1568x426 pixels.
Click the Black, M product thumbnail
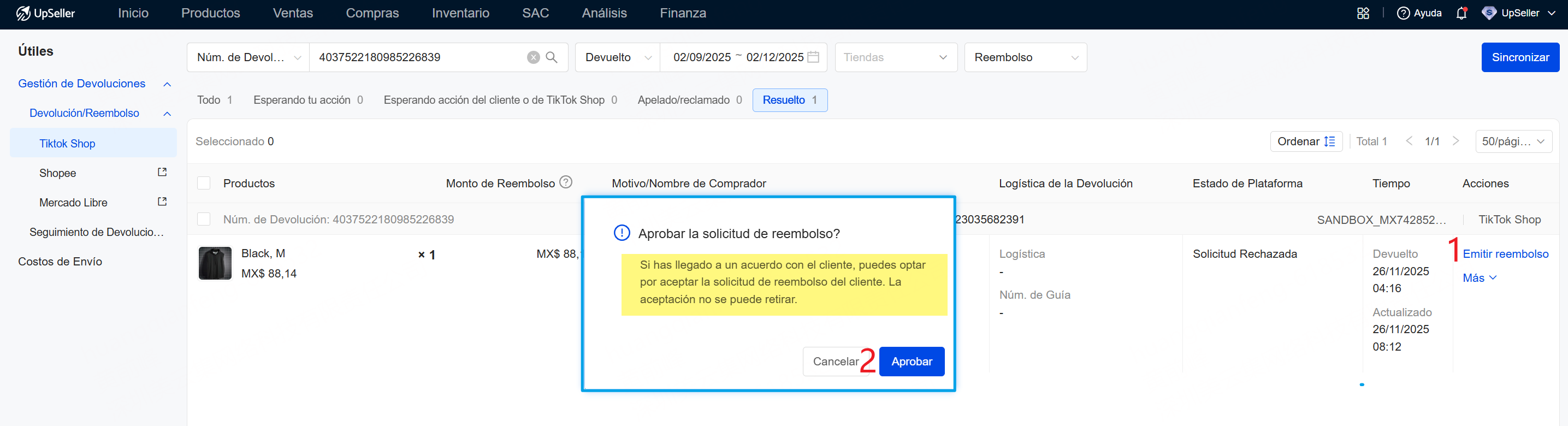215,263
